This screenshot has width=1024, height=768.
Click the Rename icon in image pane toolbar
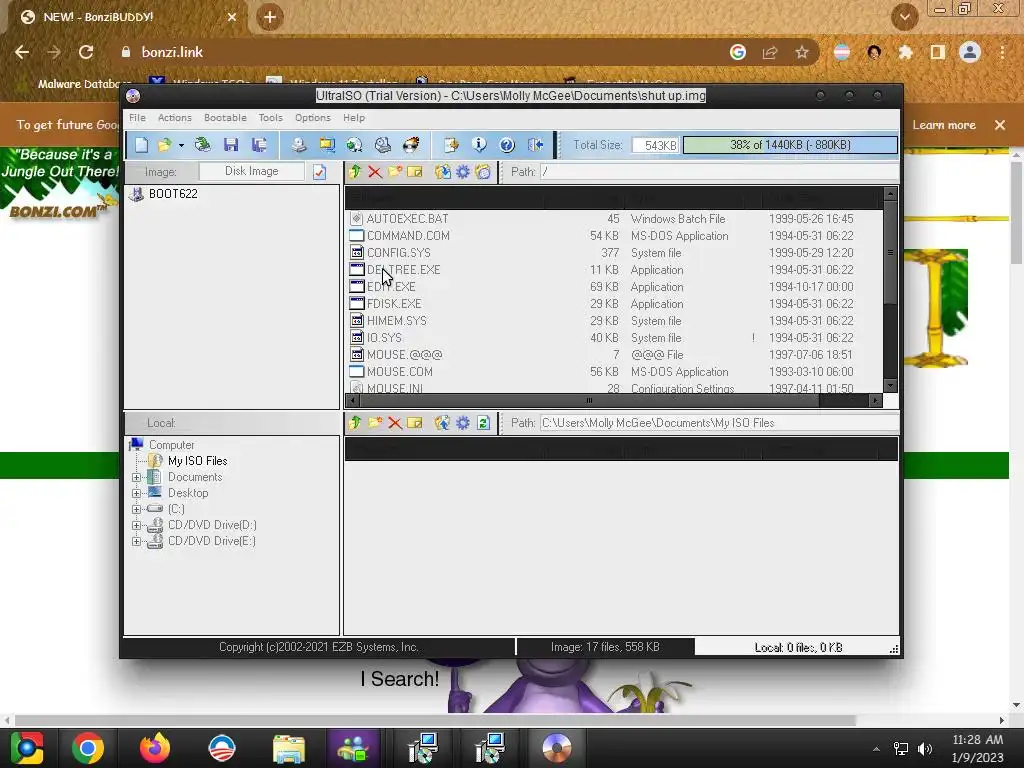[415, 172]
